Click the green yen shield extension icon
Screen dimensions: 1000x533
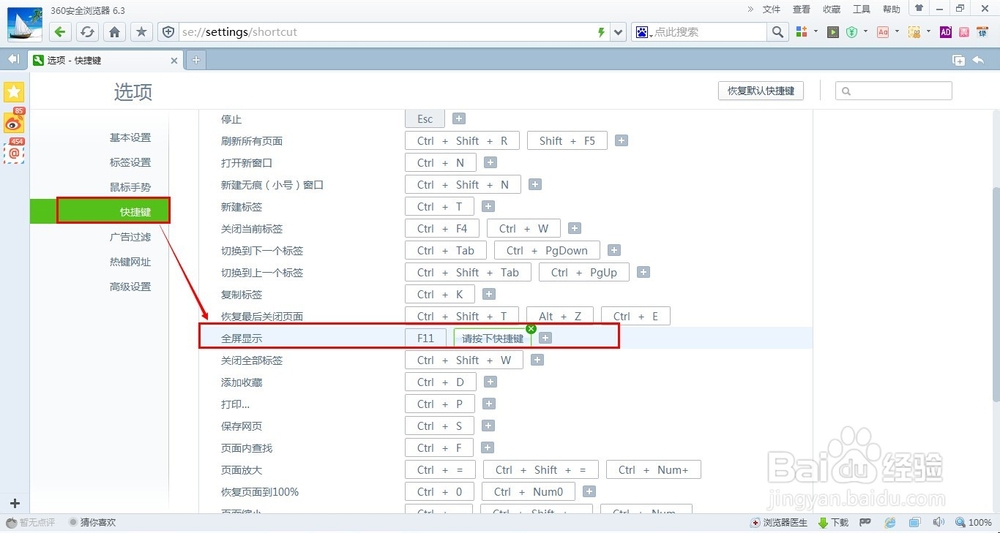click(851, 32)
